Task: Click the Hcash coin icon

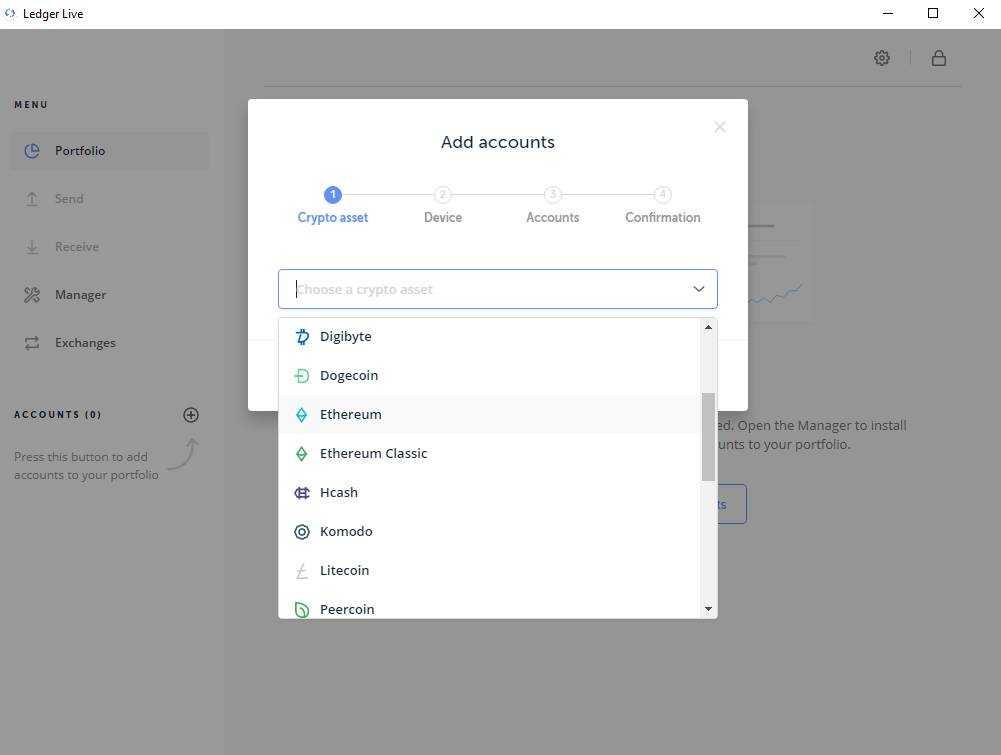Action: tap(302, 493)
